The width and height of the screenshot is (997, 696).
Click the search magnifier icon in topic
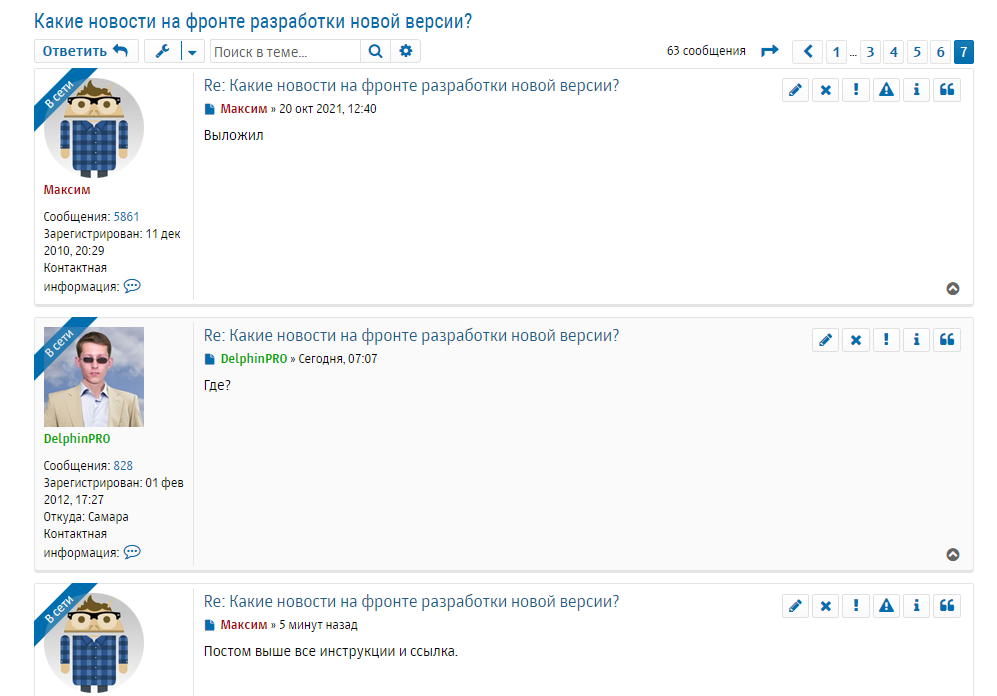375,51
